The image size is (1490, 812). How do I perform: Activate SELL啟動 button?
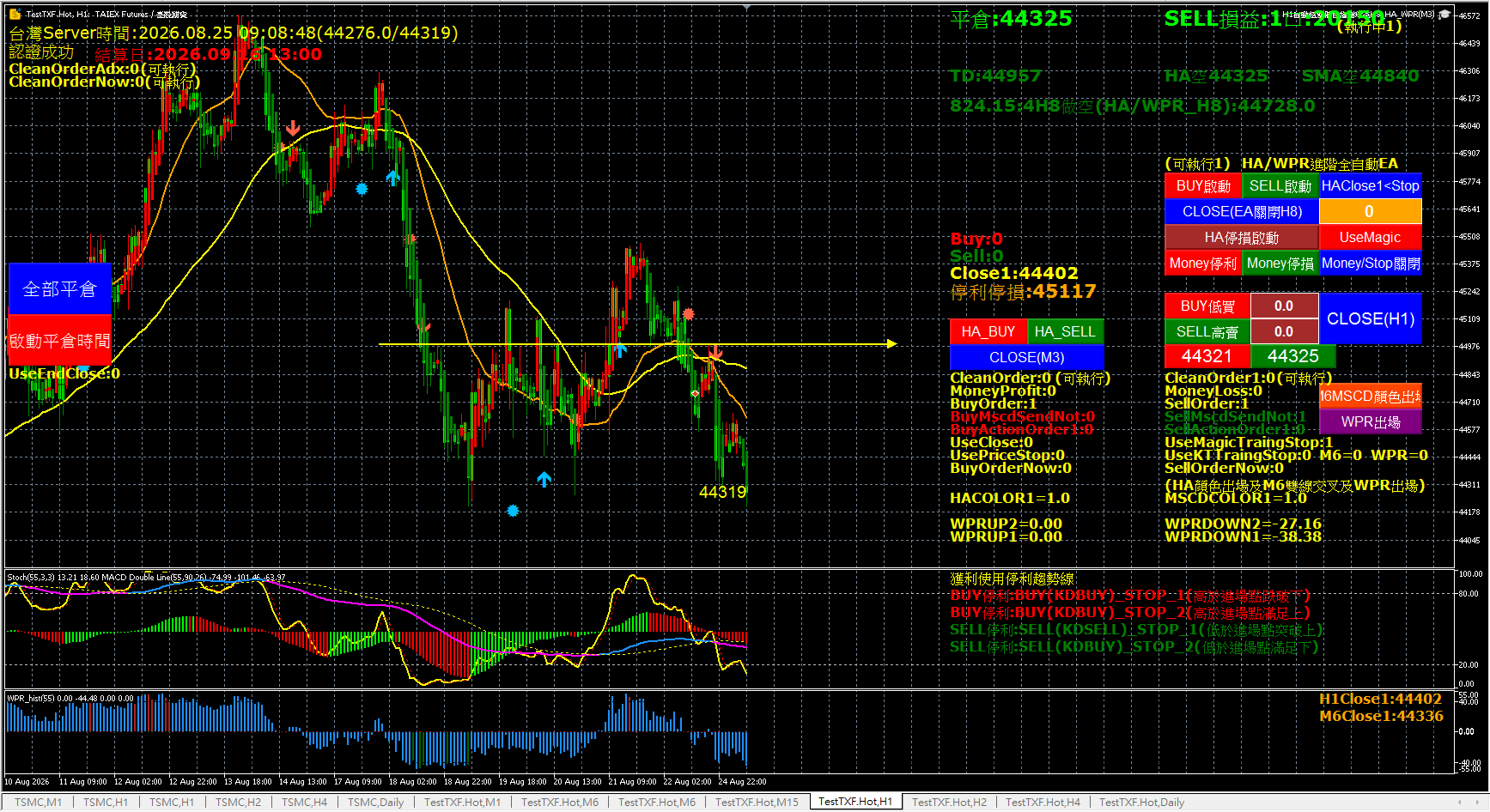tap(1280, 186)
